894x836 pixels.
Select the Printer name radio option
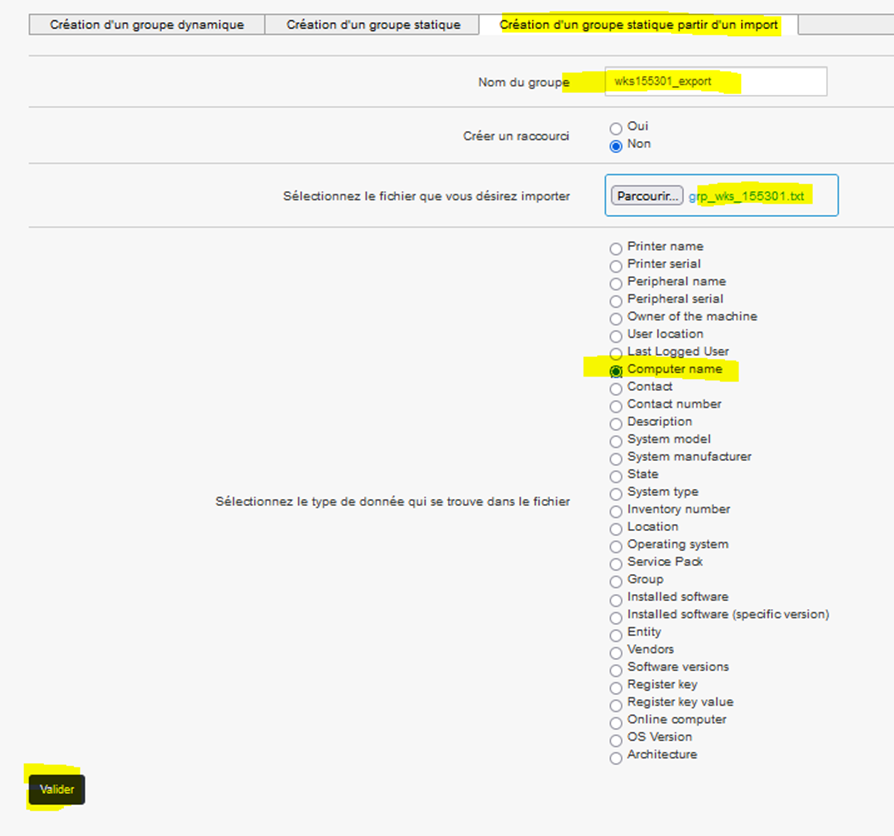[x=616, y=248]
